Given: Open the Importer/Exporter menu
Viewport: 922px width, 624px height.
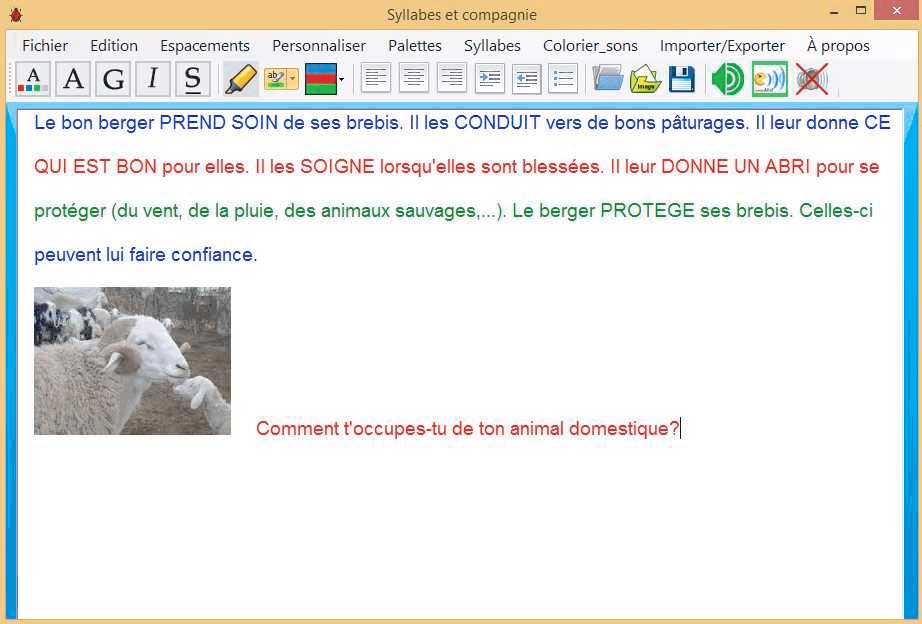Looking at the screenshot, I should [722, 45].
